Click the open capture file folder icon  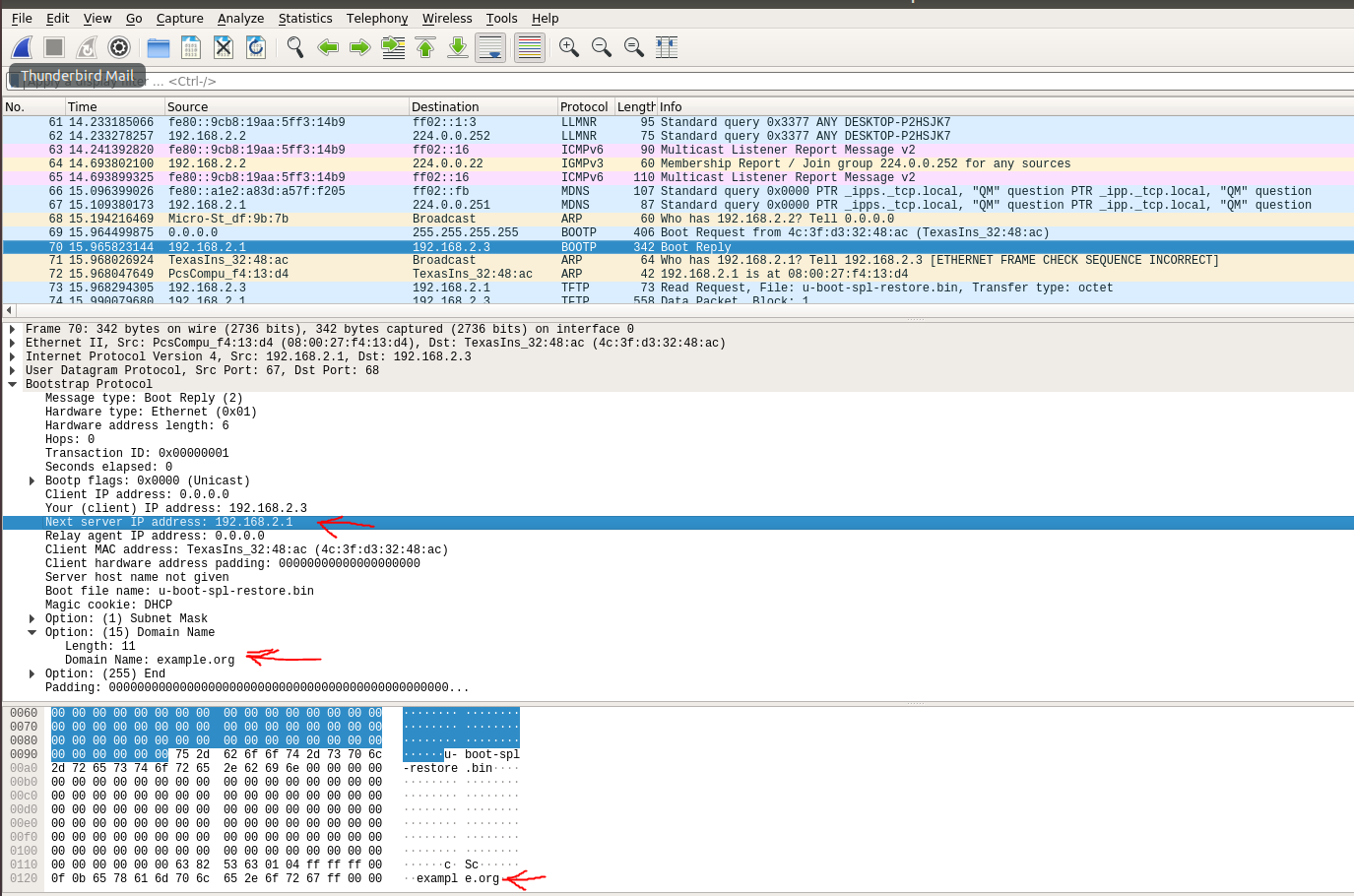[159, 47]
